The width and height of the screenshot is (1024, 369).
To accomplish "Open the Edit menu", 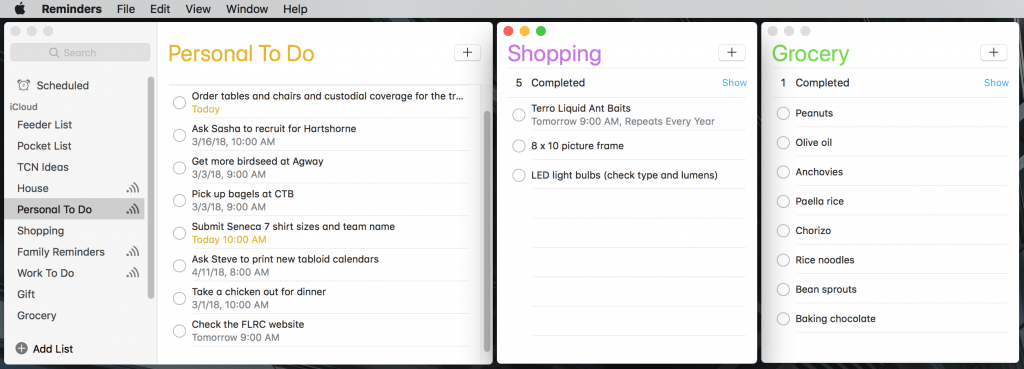I will [x=160, y=9].
